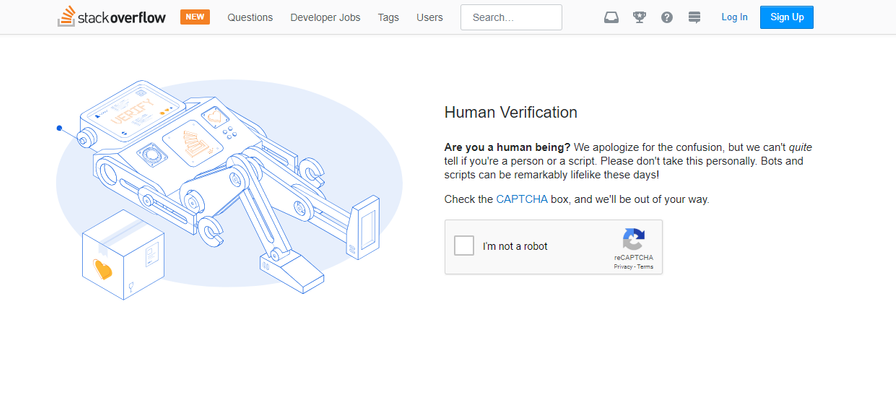Click the 'I'm not a robot' label

coord(515,246)
